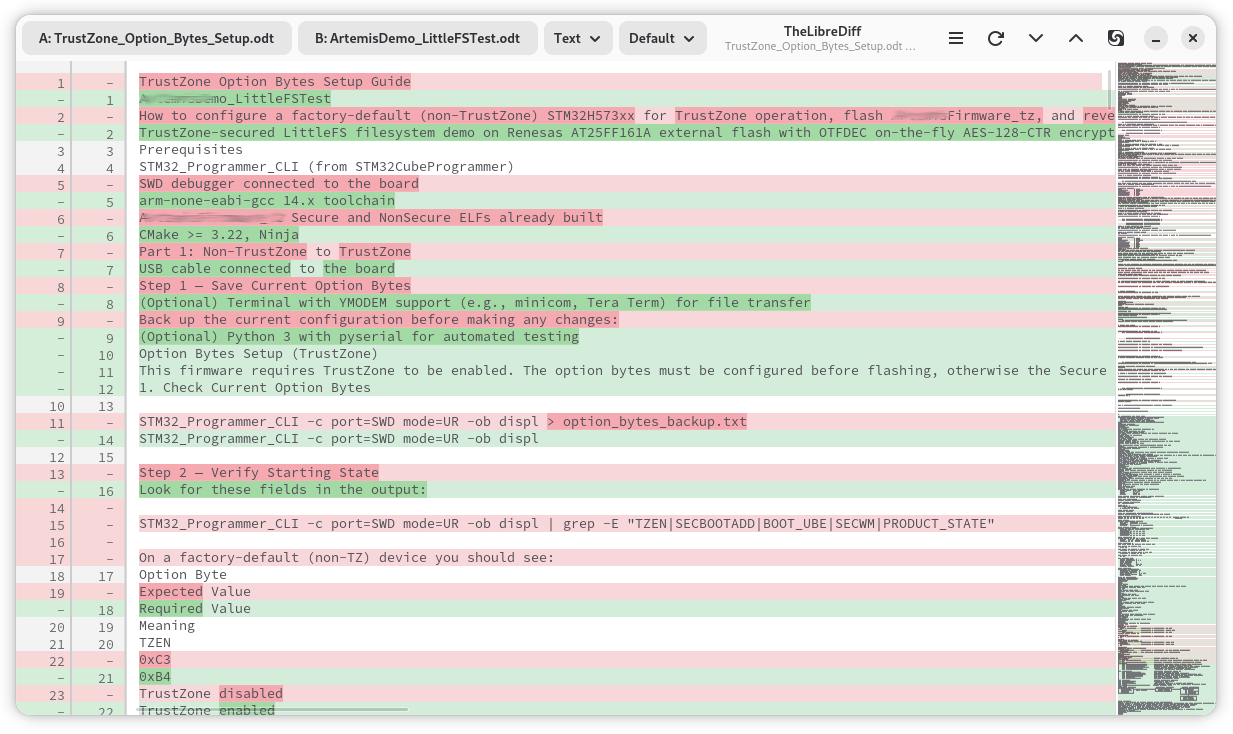Click the TrustZone_Option_Bytes_Setup.odt subtitle label
Image resolution: width=1233 pixels, height=734 pixels.
click(822, 46)
